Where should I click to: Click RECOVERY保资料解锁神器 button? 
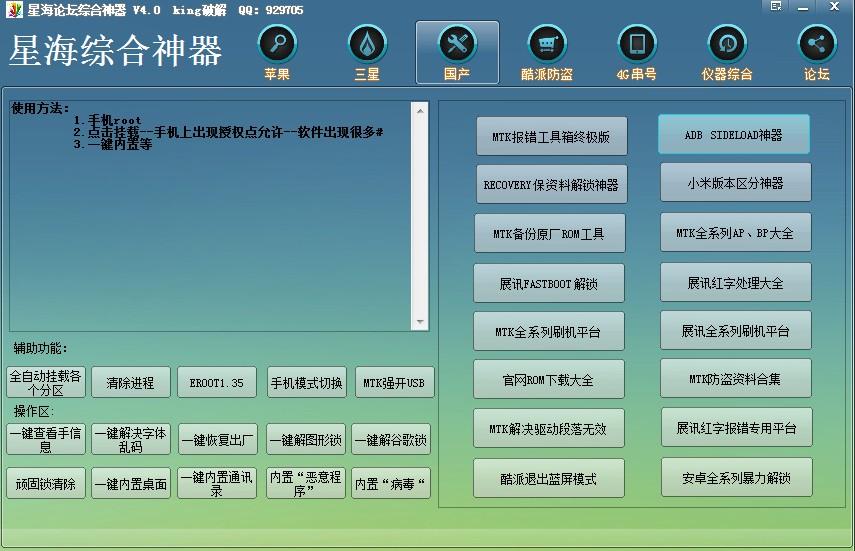coord(551,185)
